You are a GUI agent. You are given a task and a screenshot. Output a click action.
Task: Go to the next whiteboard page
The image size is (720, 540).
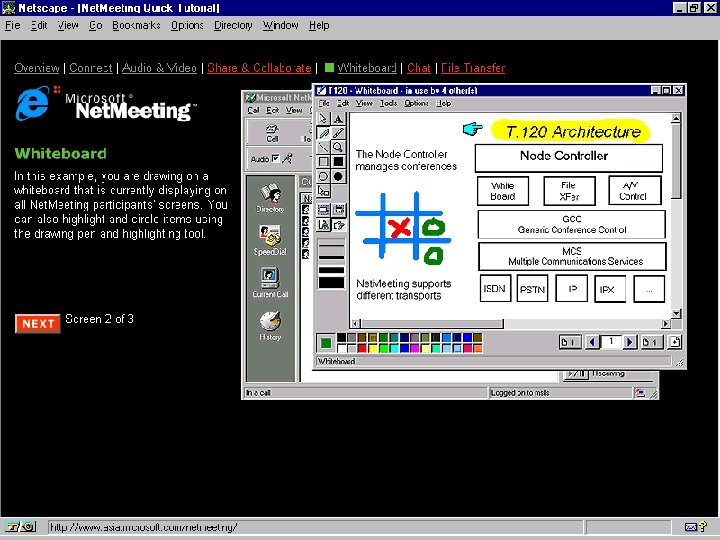click(630, 342)
